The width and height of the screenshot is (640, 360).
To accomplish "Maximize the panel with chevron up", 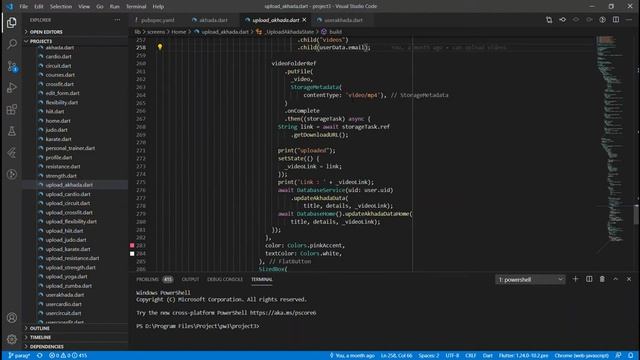I will coord(616,279).
